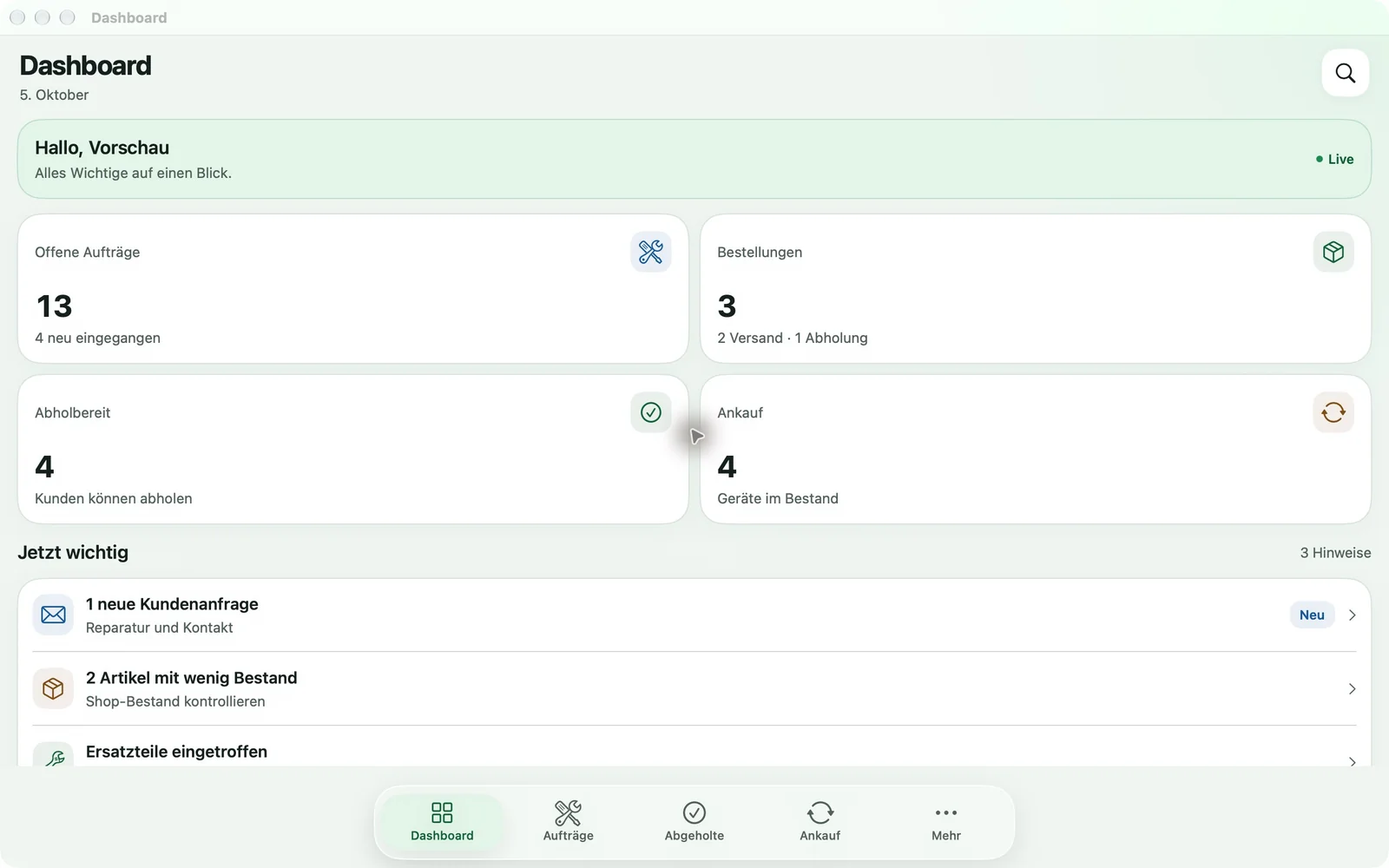
Task: Click the envelope icon for Kundenanfrage
Action: [53, 615]
